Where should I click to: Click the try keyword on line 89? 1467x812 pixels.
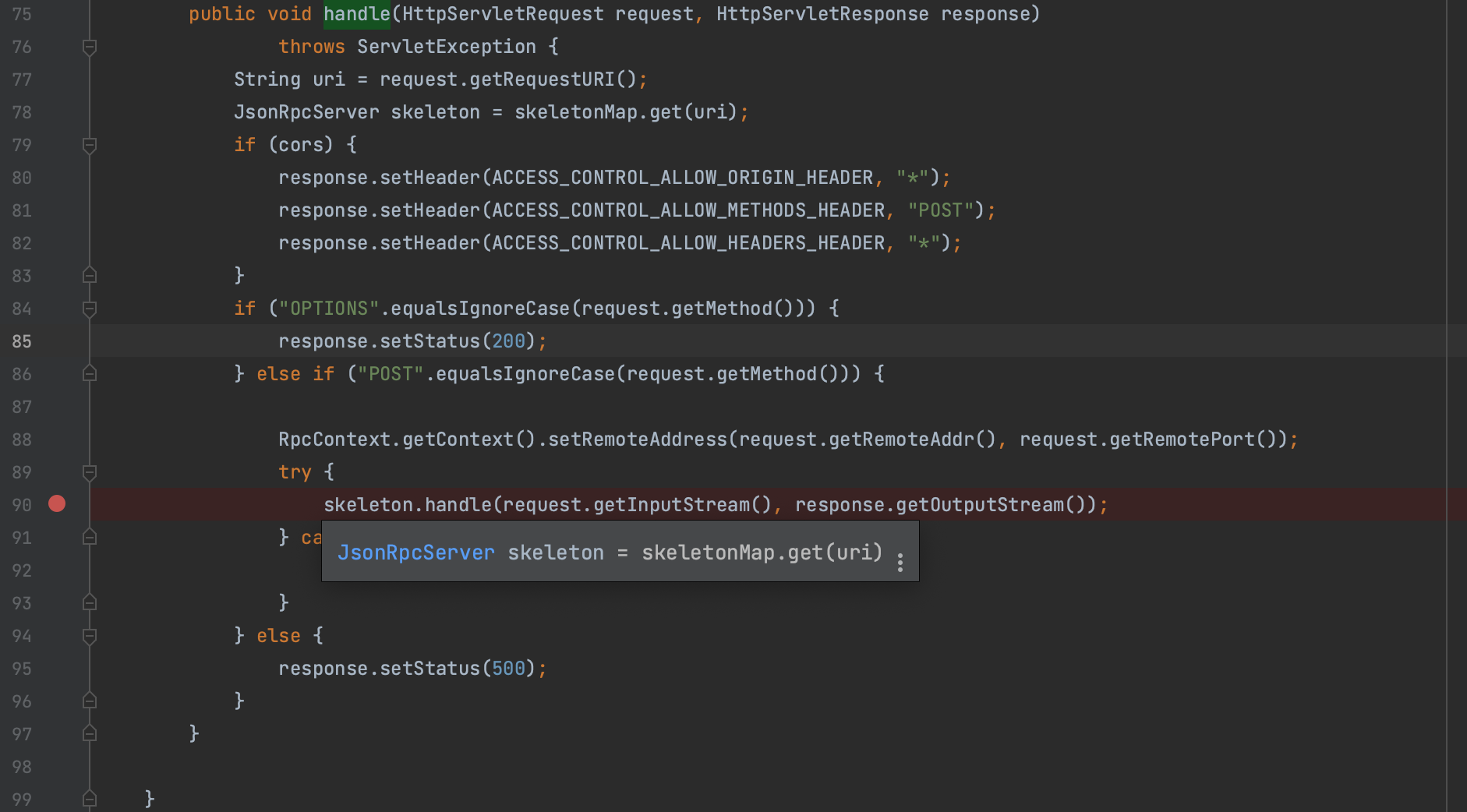tap(295, 472)
